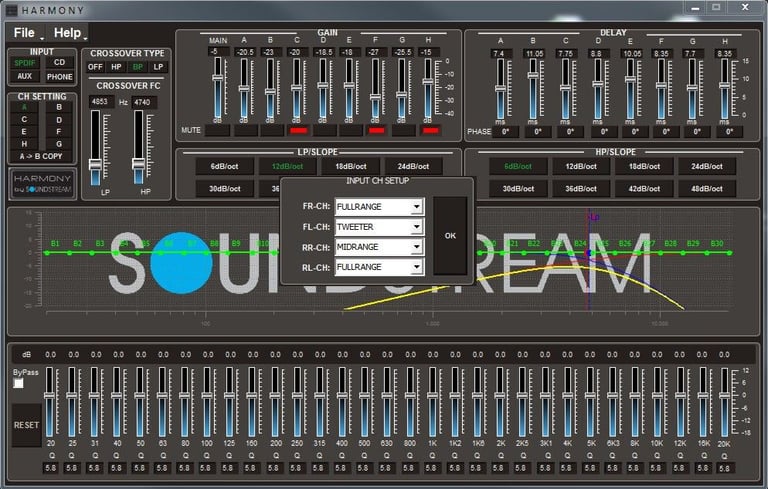The width and height of the screenshot is (768, 489).
Task: Select HP slope 36dB/oct
Action: [x=581, y=189]
